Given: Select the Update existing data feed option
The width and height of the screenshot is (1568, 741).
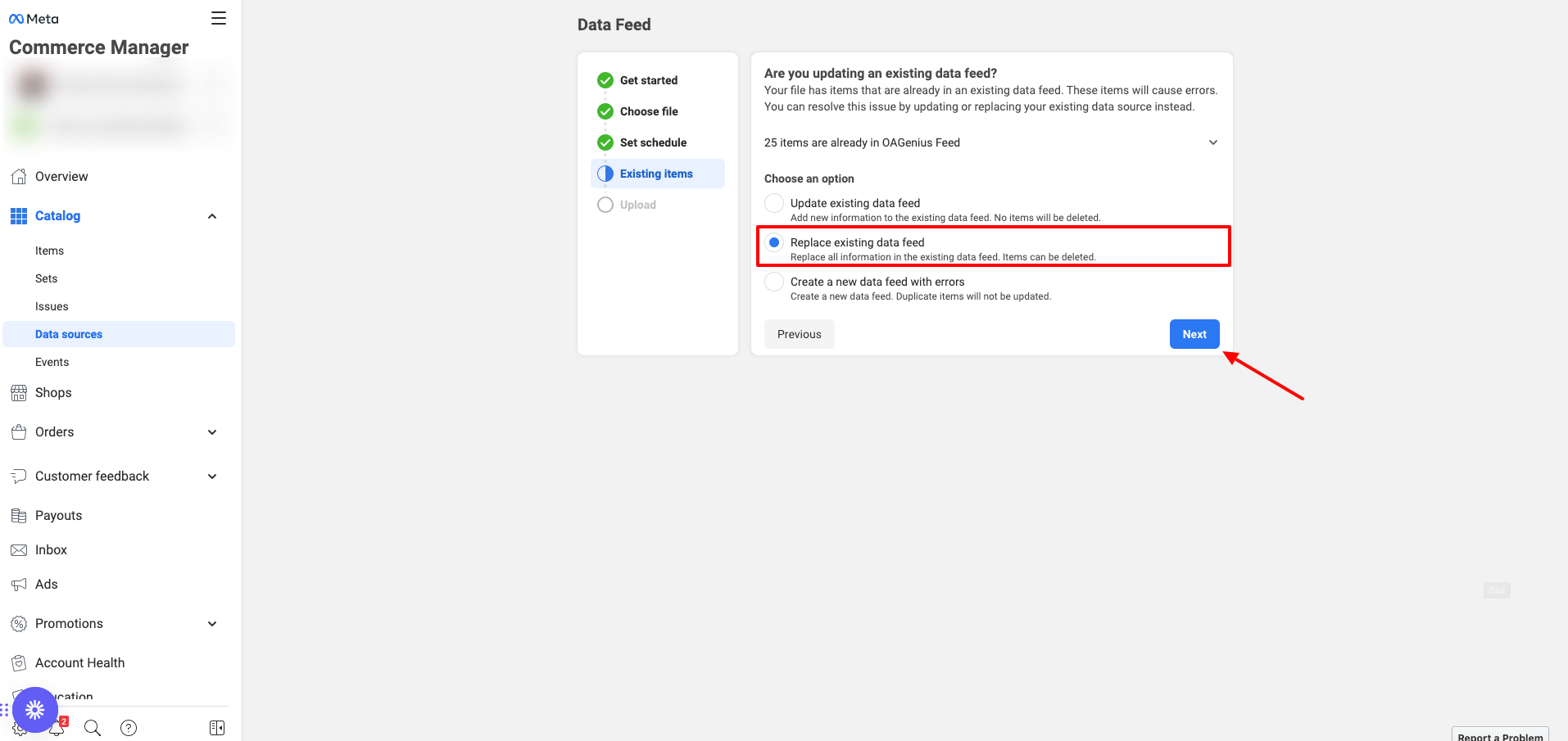Looking at the screenshot, I should pyautogui.click(x=774, y=203).
